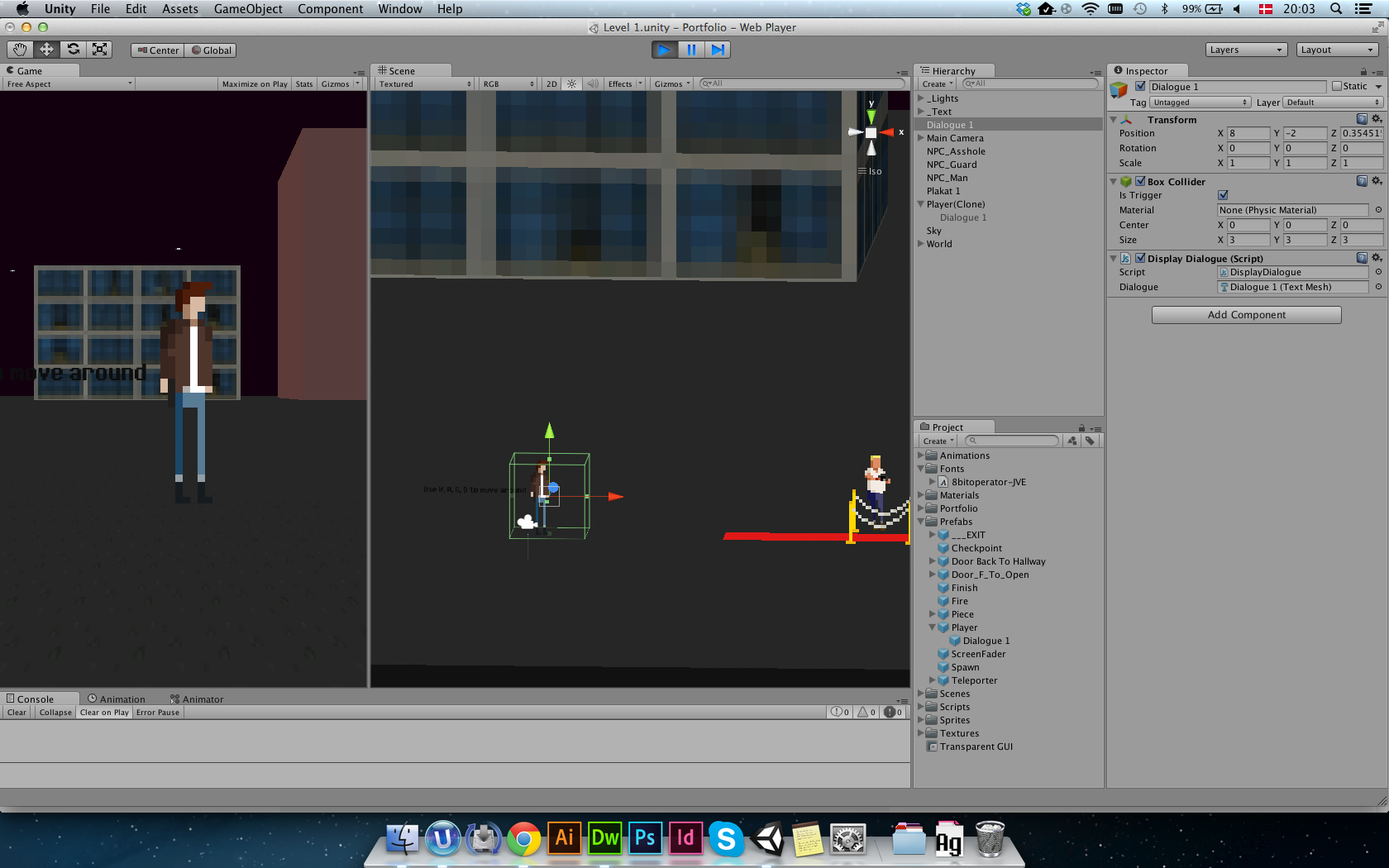
Task: Click Spotlight search in menu bar
Action: [1336, 9]
